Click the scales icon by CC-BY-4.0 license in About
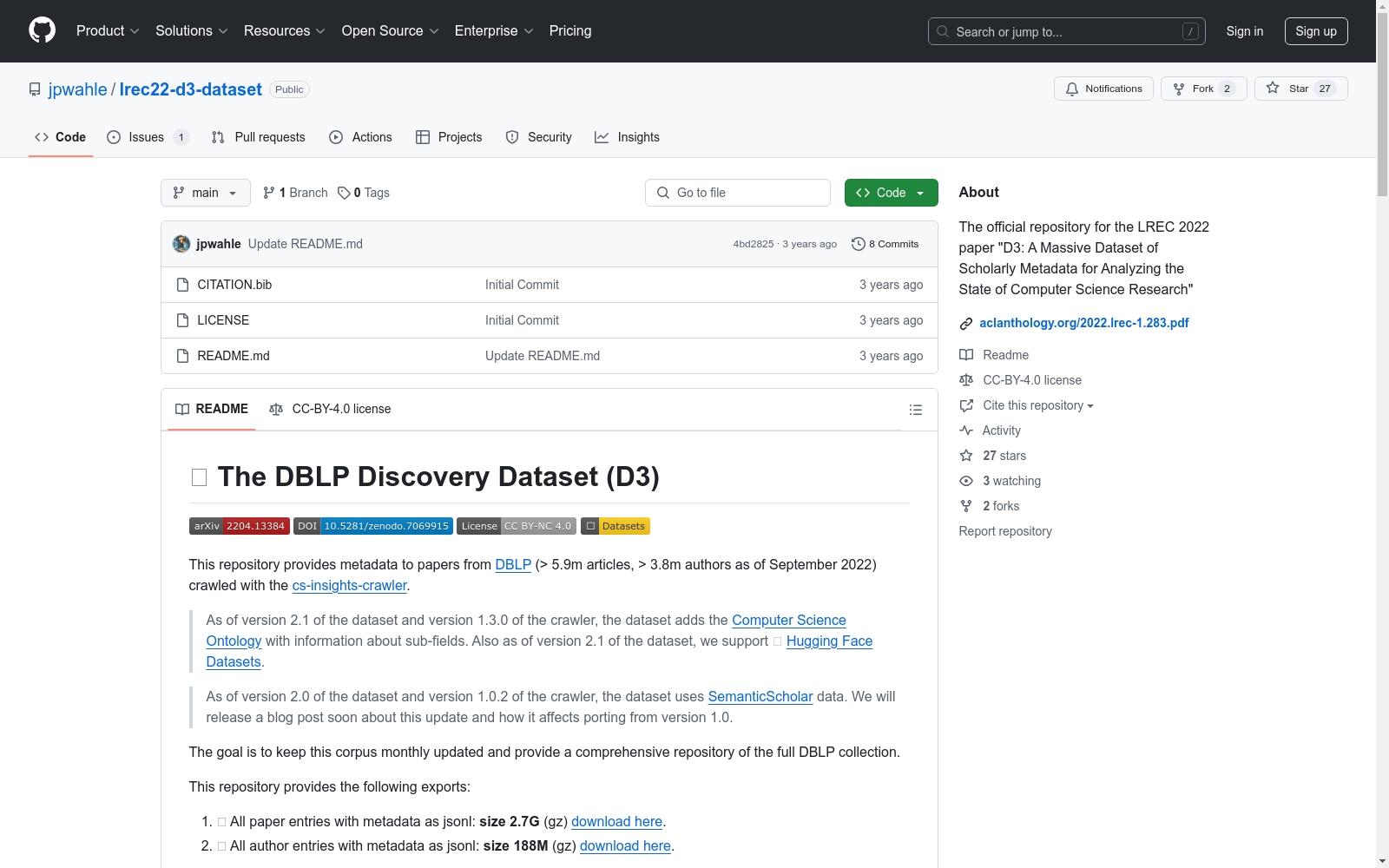 coord(966,380)
